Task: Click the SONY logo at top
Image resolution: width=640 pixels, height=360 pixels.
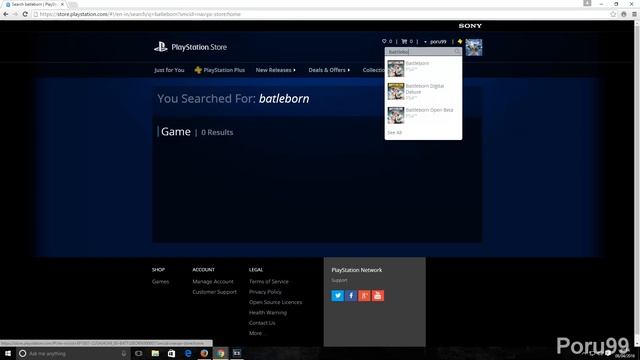Action: 470,26
